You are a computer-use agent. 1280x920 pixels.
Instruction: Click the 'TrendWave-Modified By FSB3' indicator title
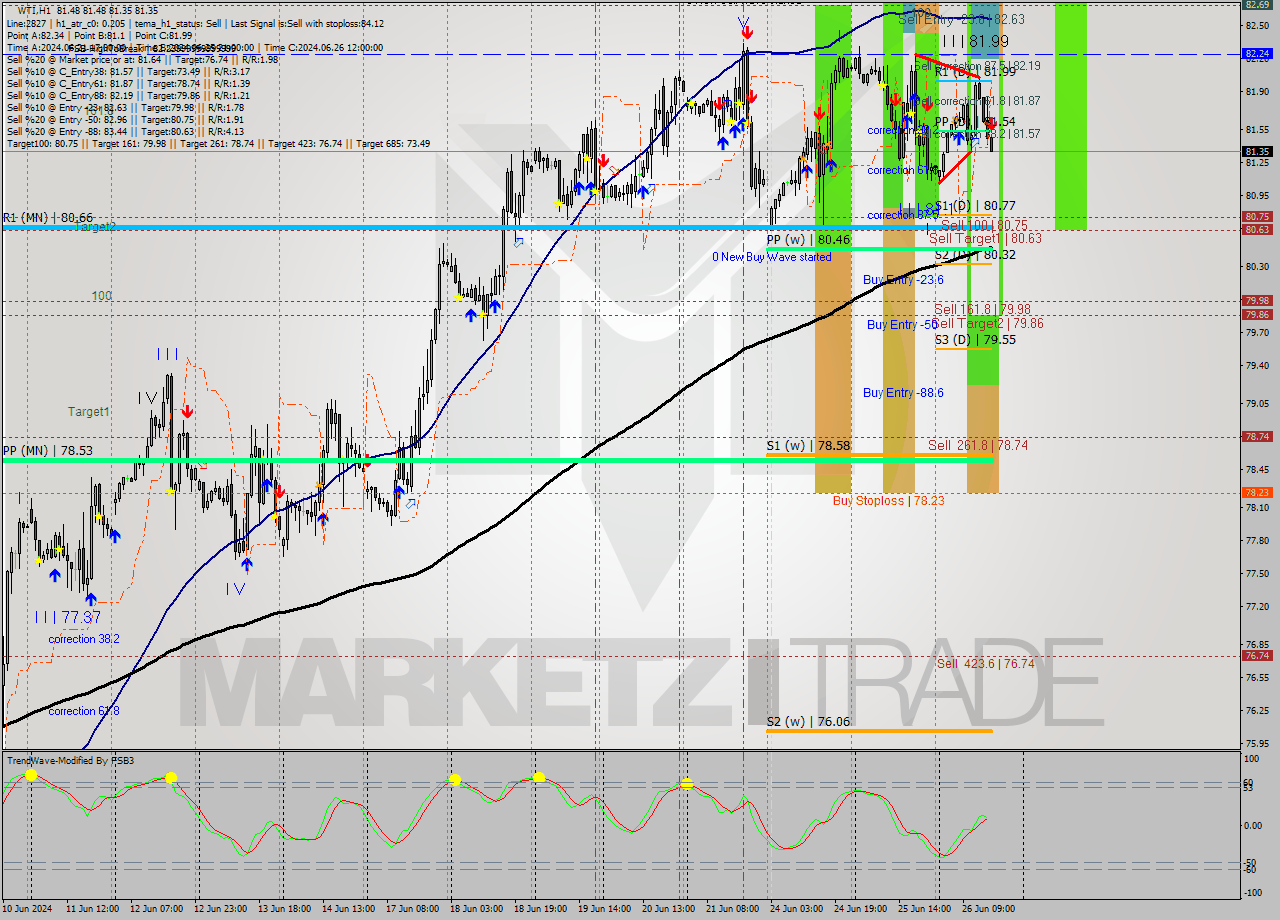pos(71,761)
